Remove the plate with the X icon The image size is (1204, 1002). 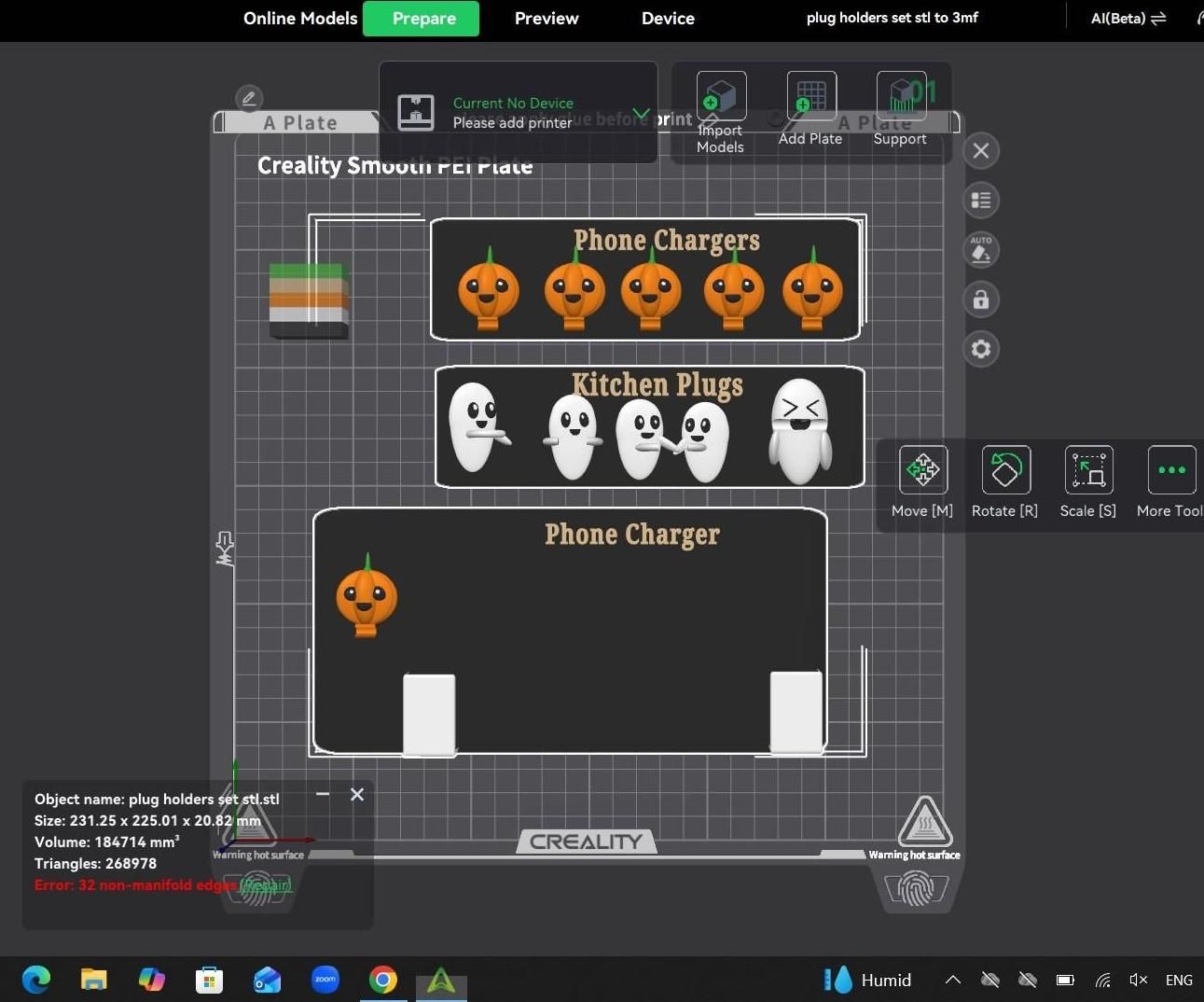click(981, 151)
